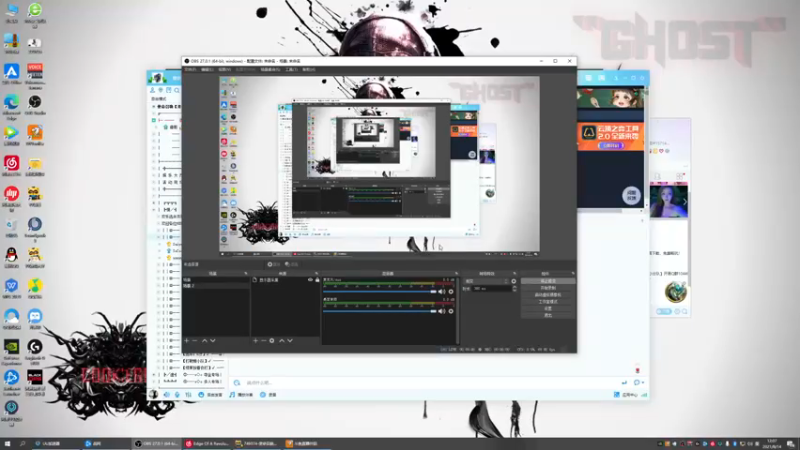This screenshot has width=800, height=450.
Task: Toggle visibility eye of the display capture source
Action: (310, 280)
